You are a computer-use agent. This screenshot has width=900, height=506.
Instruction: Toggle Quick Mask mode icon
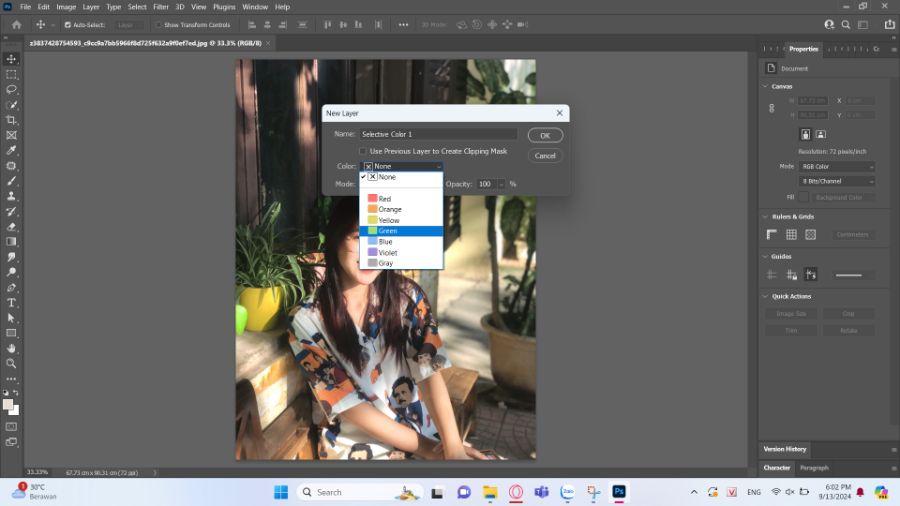coord(11,427)
